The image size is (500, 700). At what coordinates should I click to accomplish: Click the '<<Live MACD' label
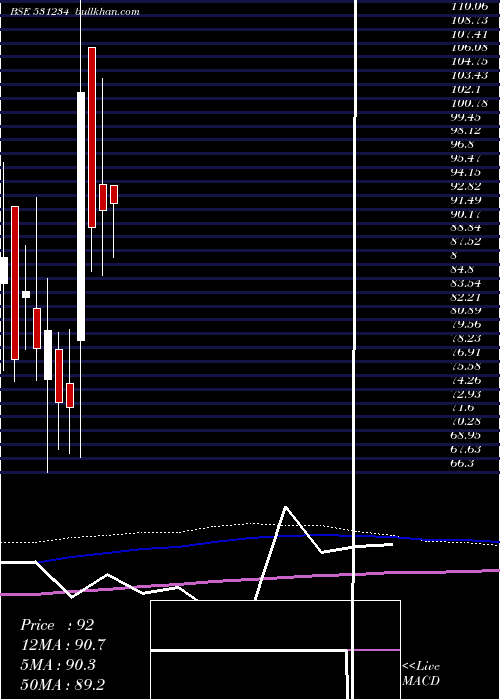[421, 674]
